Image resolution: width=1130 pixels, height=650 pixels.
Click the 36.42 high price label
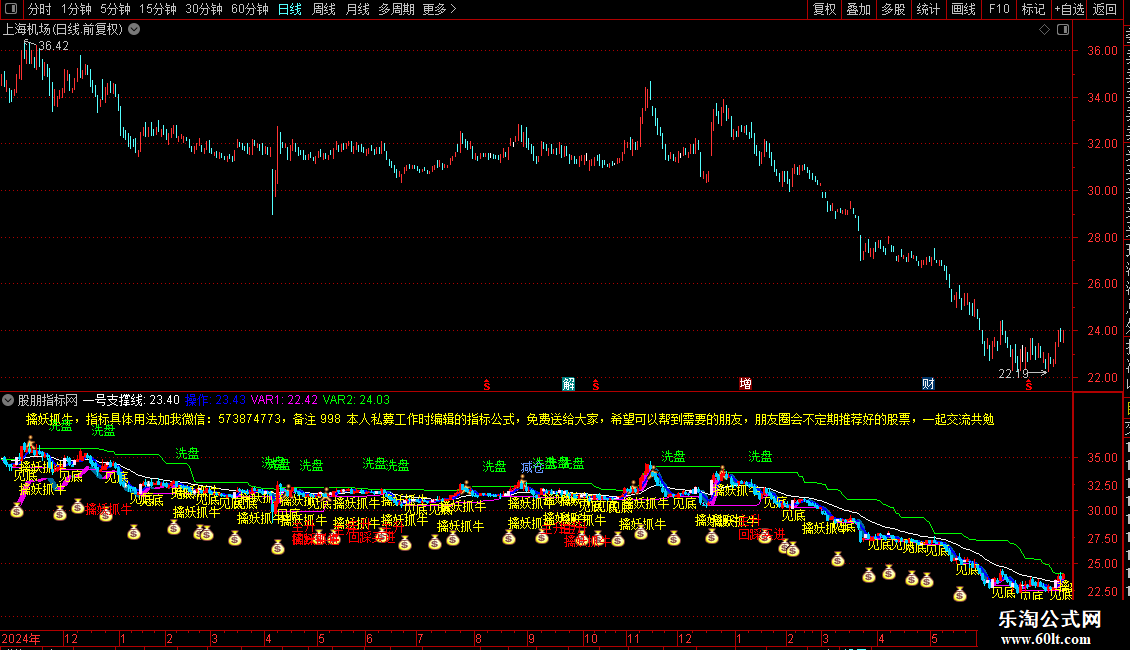tap(53, 46)
